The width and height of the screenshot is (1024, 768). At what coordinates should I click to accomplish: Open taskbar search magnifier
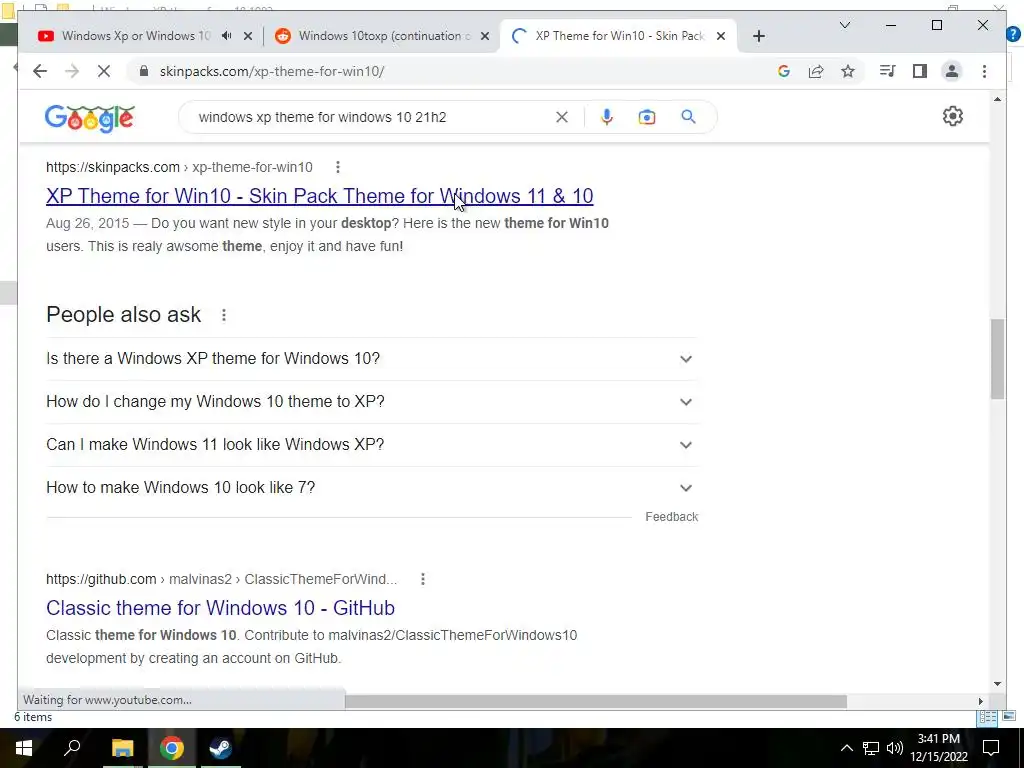coord(72,748)
